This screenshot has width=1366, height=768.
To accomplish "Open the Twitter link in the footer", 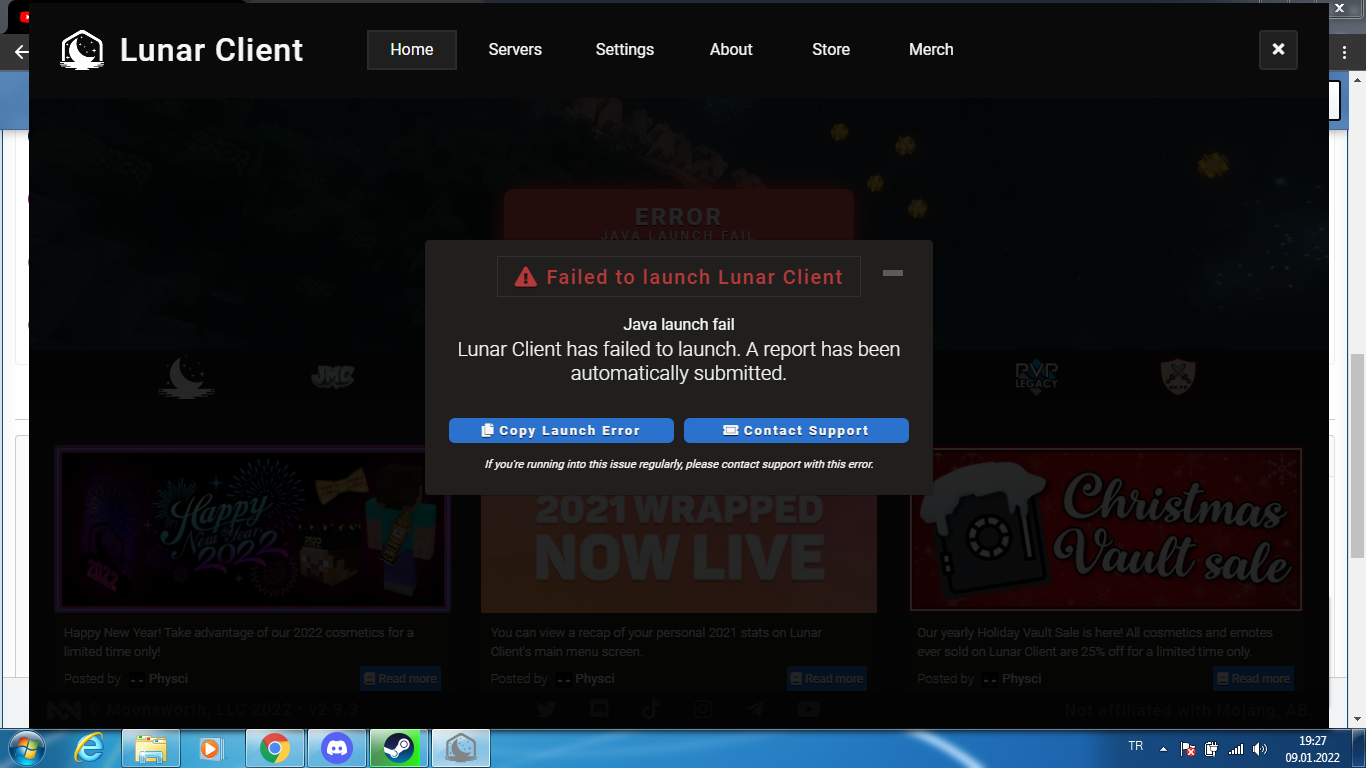I will pyautogui.click(x=546, y=709).
